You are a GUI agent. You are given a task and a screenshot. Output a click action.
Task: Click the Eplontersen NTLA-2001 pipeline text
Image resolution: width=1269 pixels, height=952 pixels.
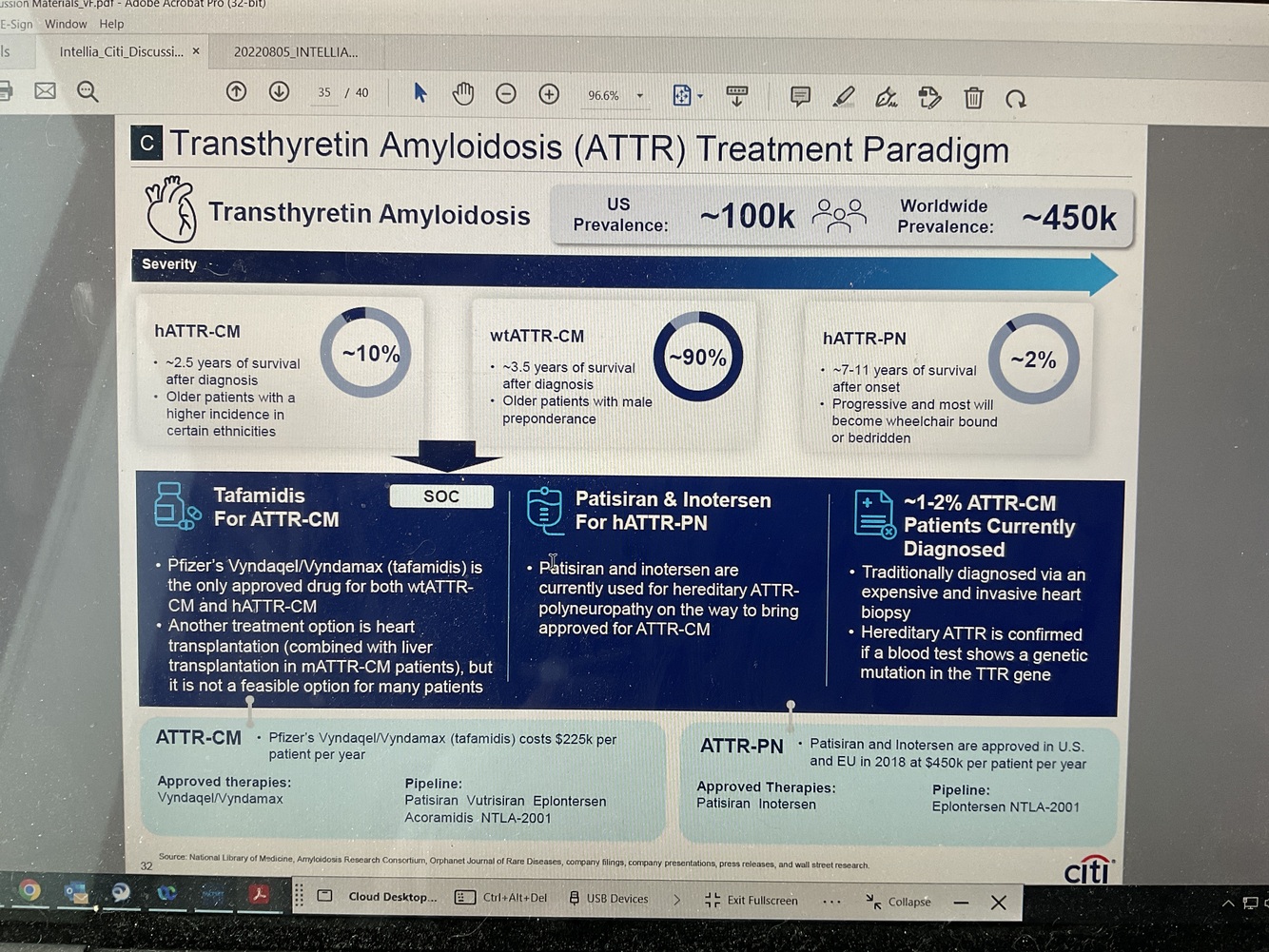(x=1005, y=807)
